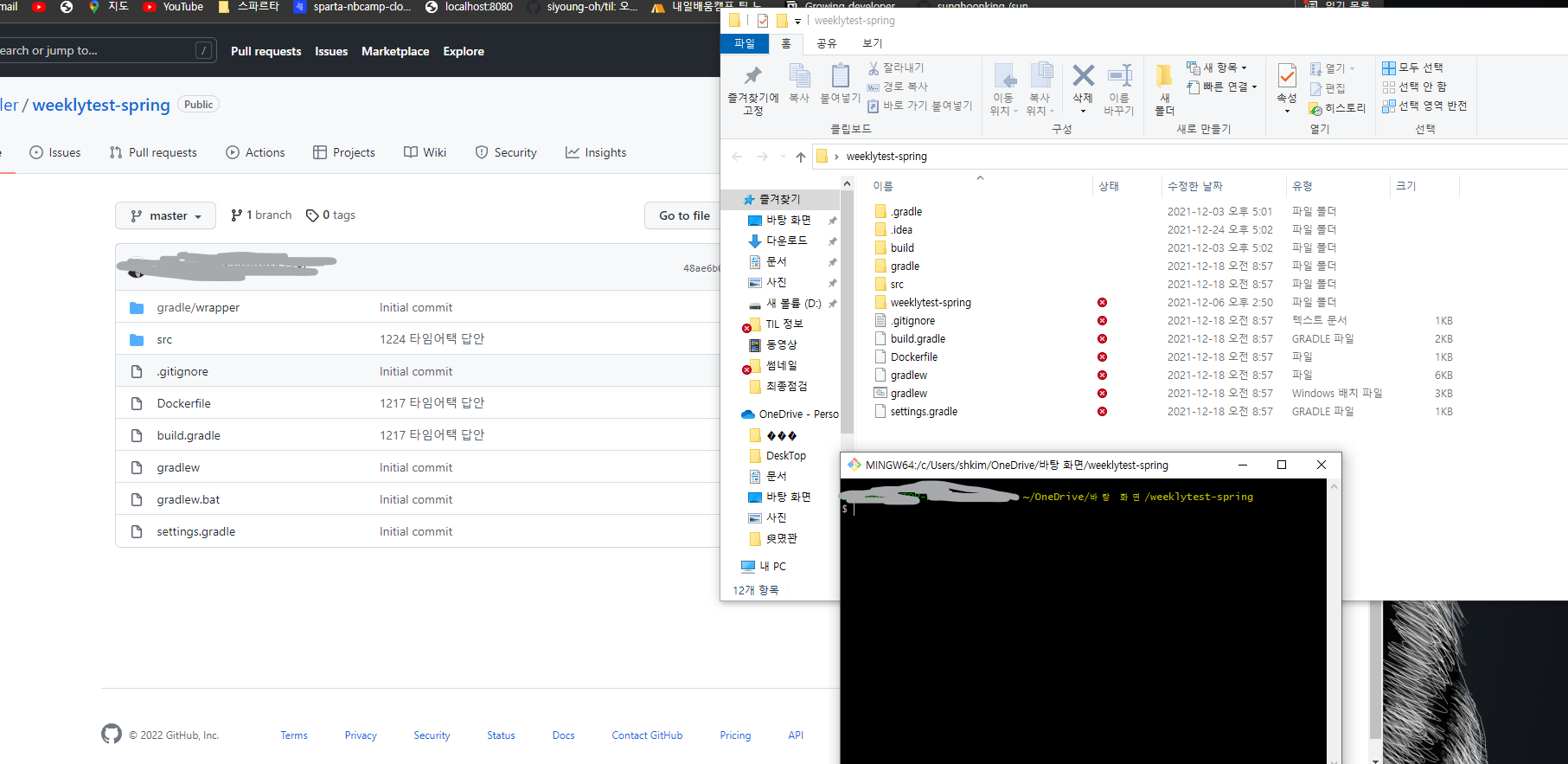Open the Actions repository tab
This screenshot has height=764, width=1568.
click(255, 152)
